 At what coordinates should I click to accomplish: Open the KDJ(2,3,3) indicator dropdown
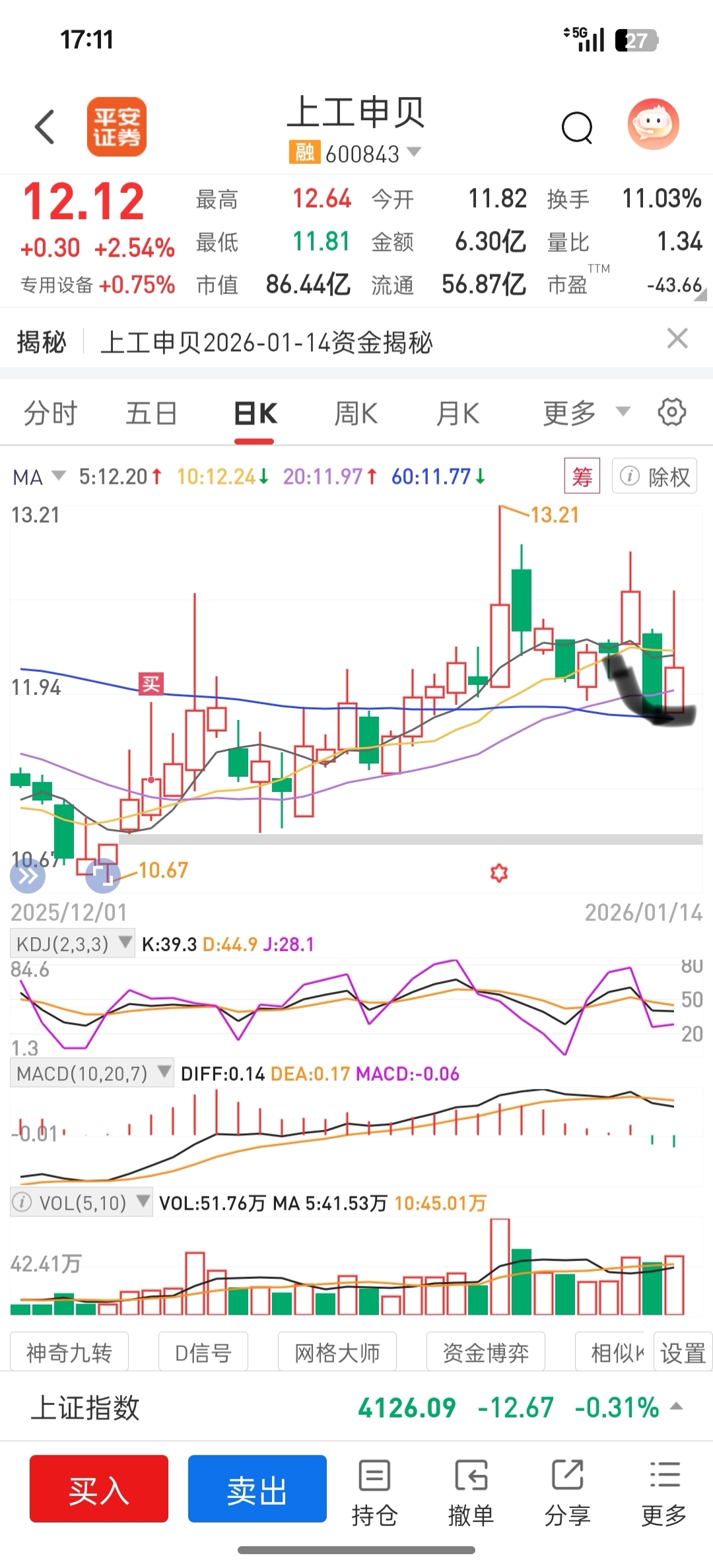(72, 944)
